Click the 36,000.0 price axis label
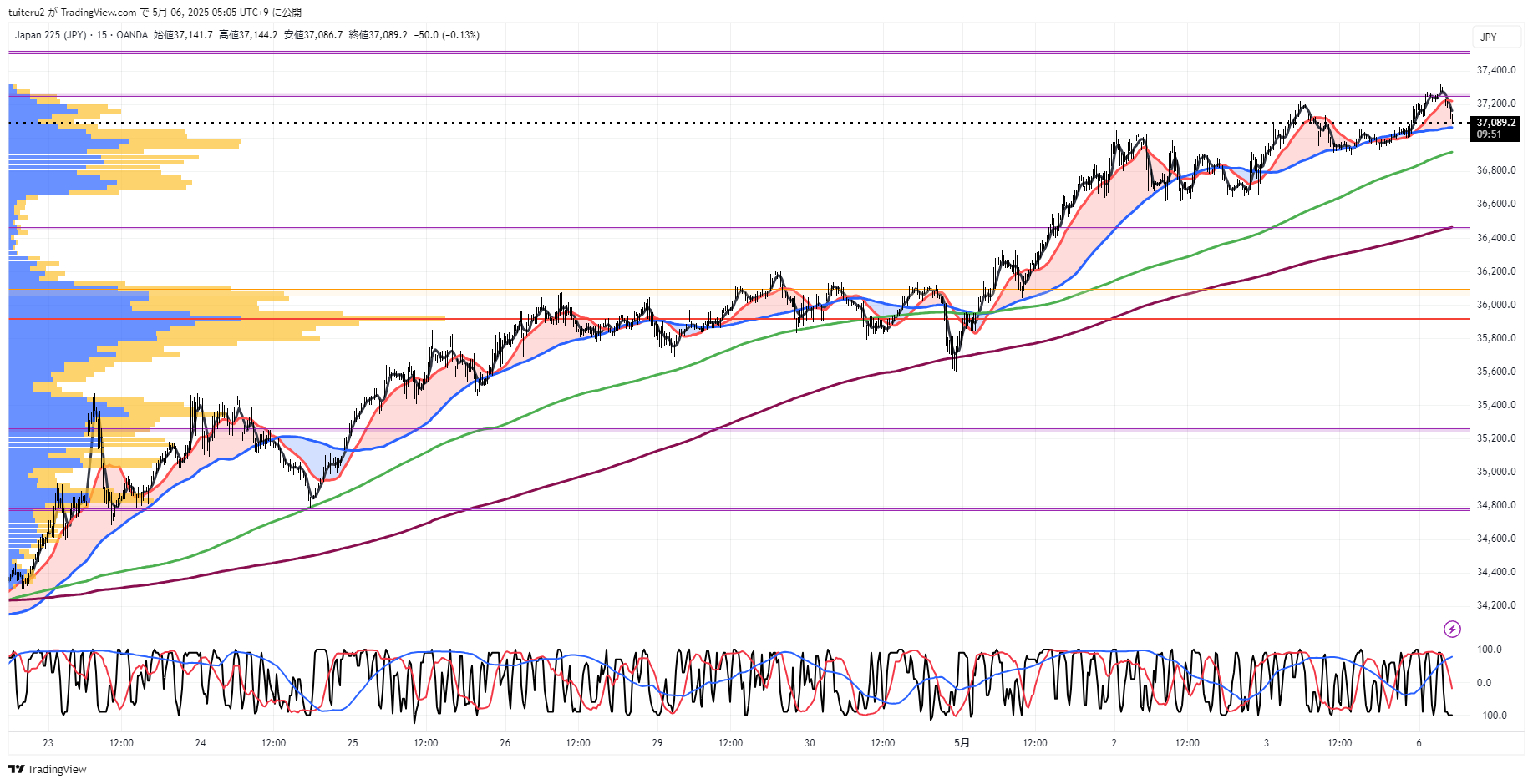This screenshot has height=784, width=1533. 1496,305
